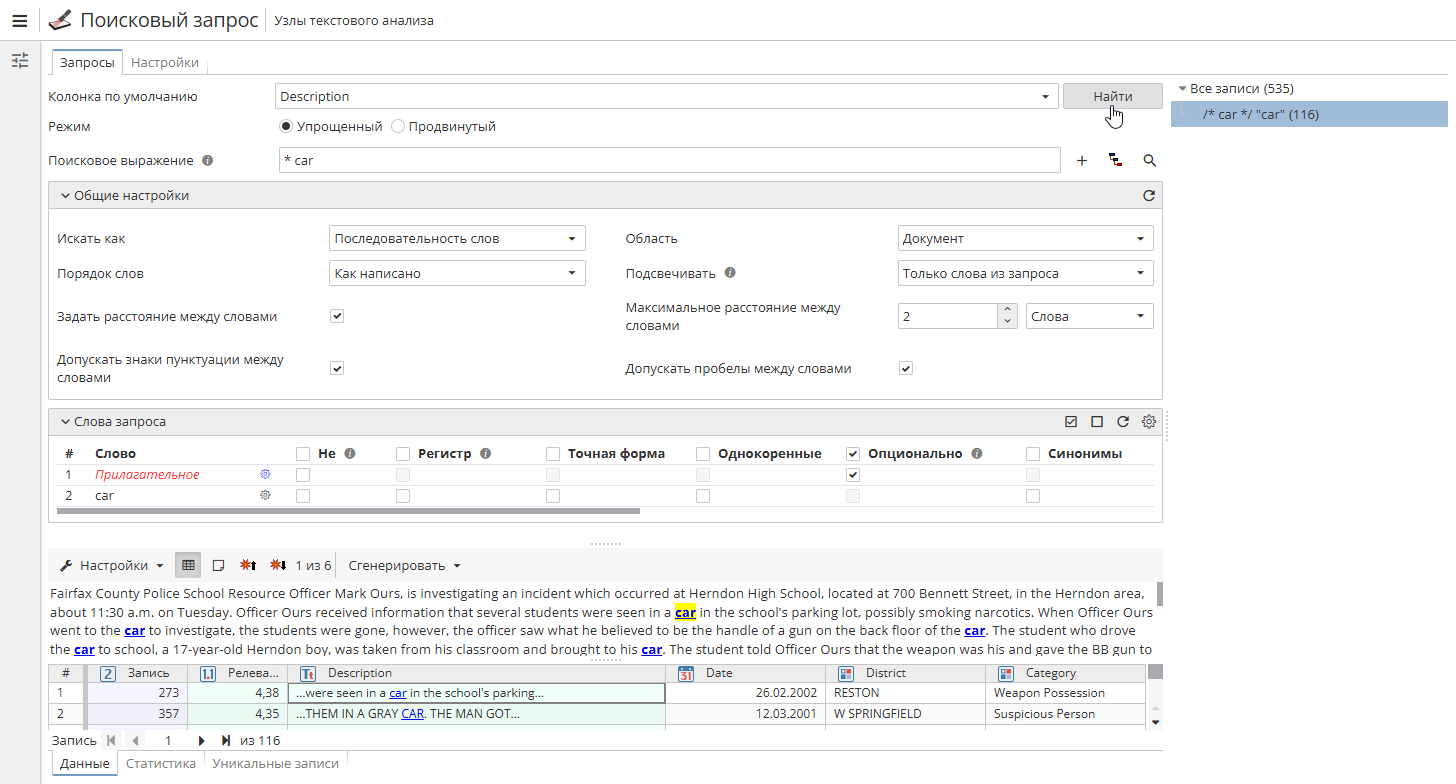Toggle the Не header checkbox

tap(303, 453)
